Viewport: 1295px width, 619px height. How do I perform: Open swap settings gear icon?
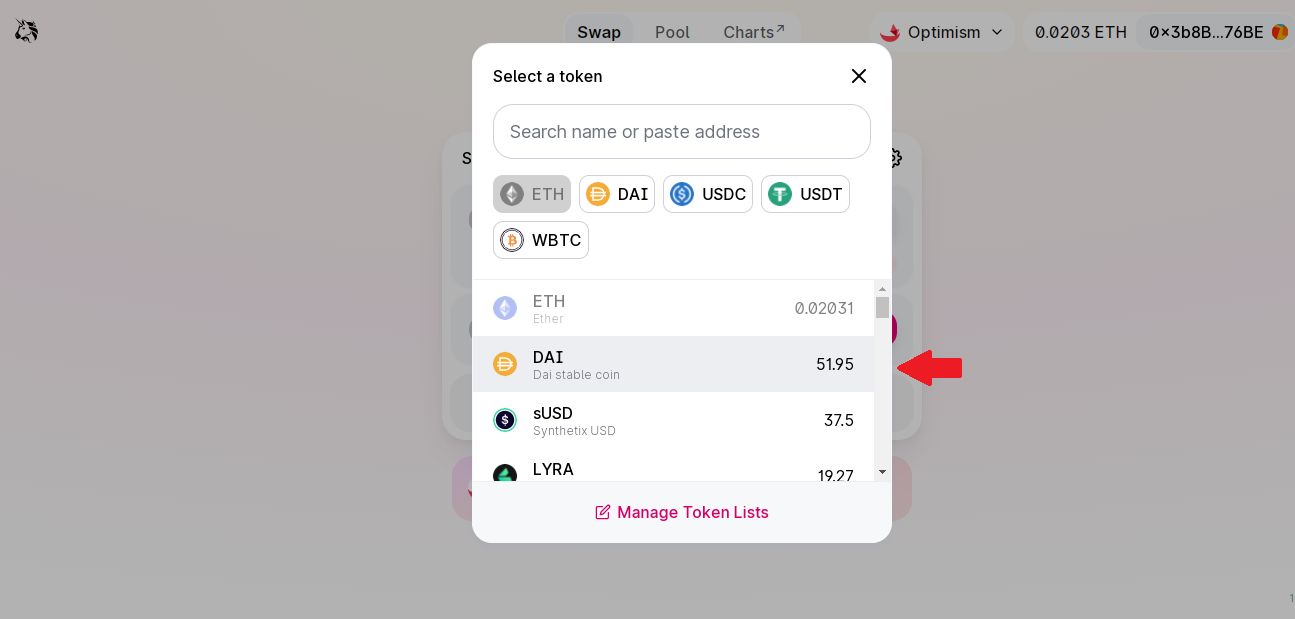(x=895, y=158)
